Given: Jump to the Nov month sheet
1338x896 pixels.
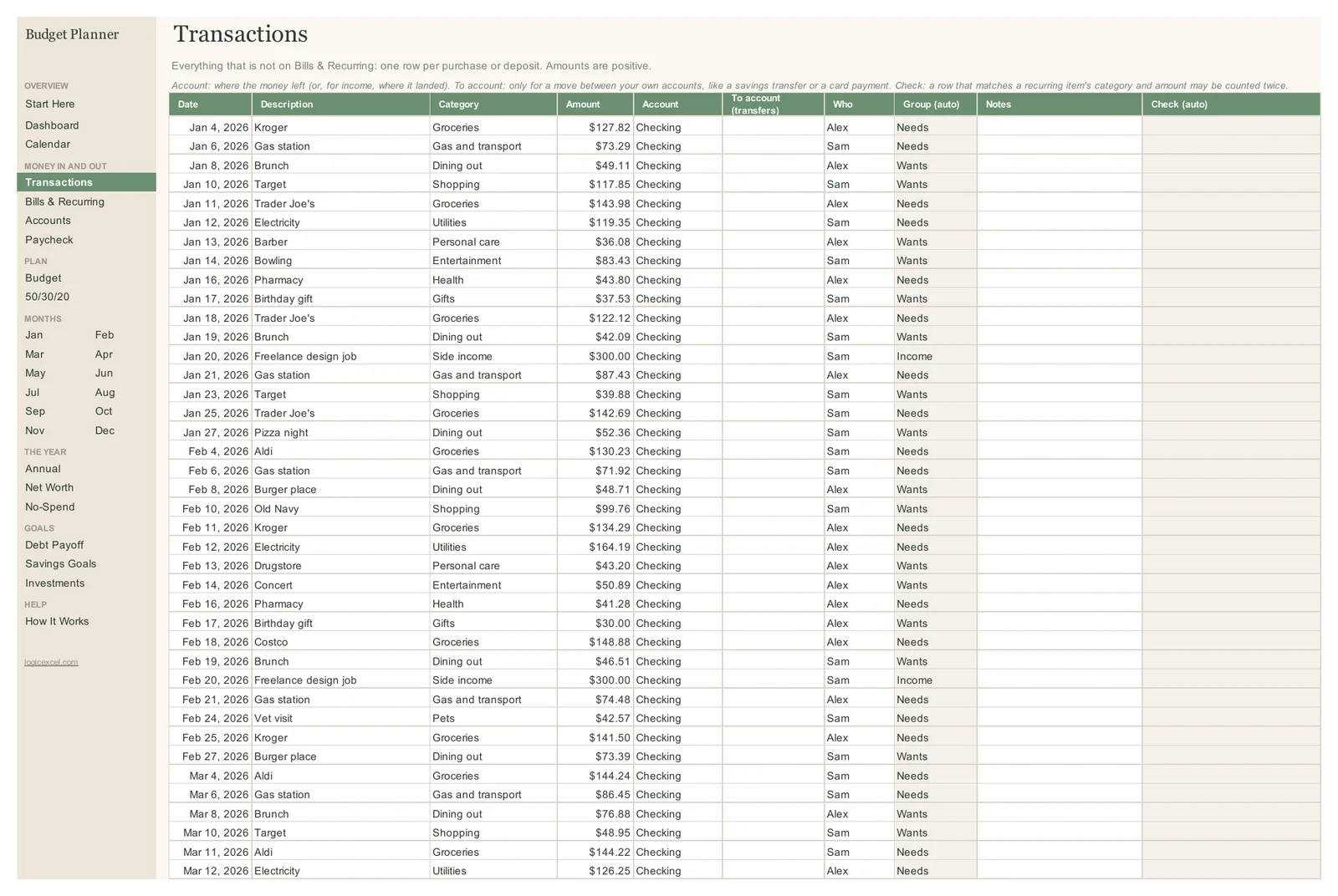Looking at the screenshot, I should click(34, 430).
